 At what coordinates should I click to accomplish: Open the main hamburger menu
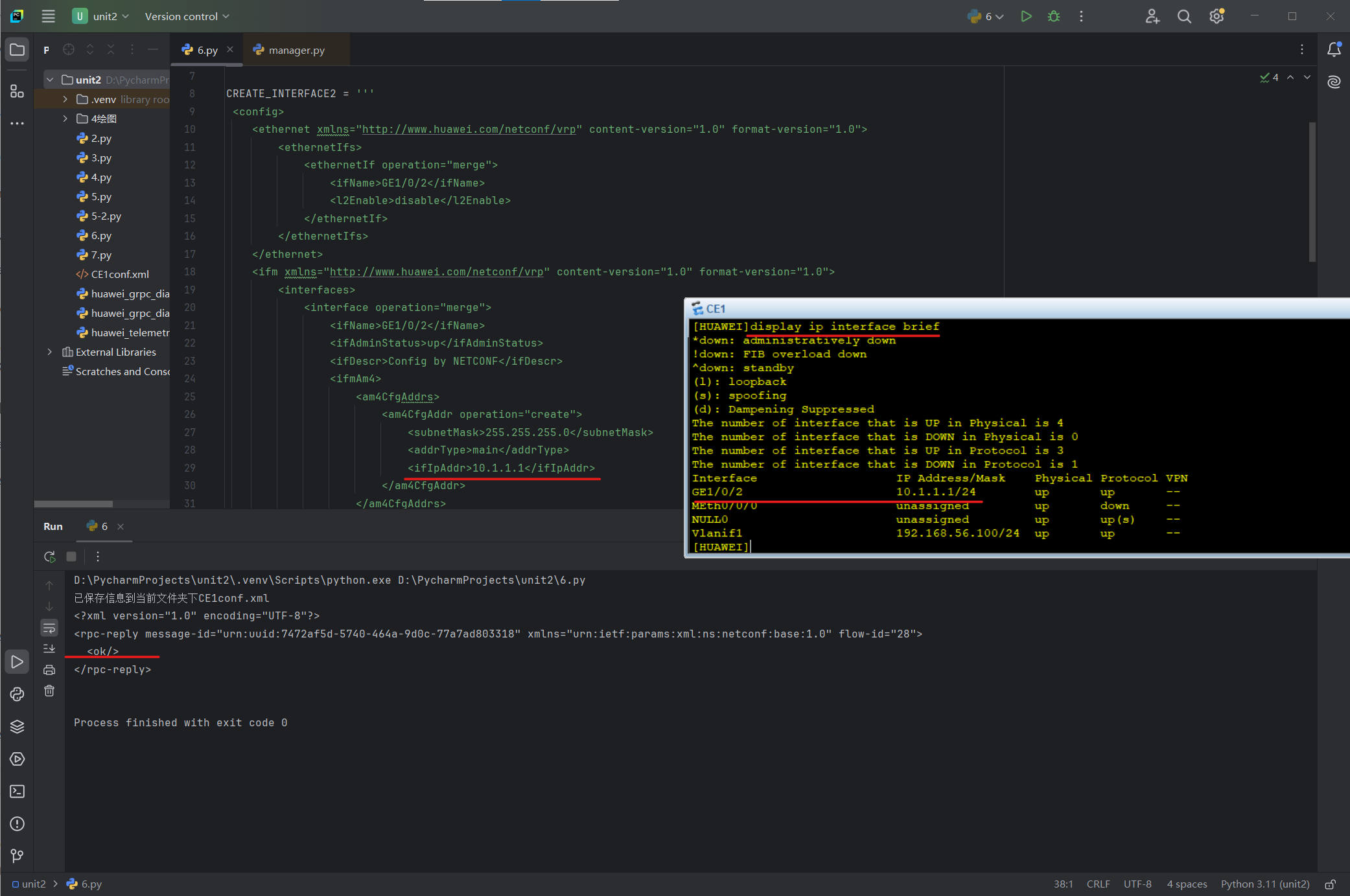48,16
